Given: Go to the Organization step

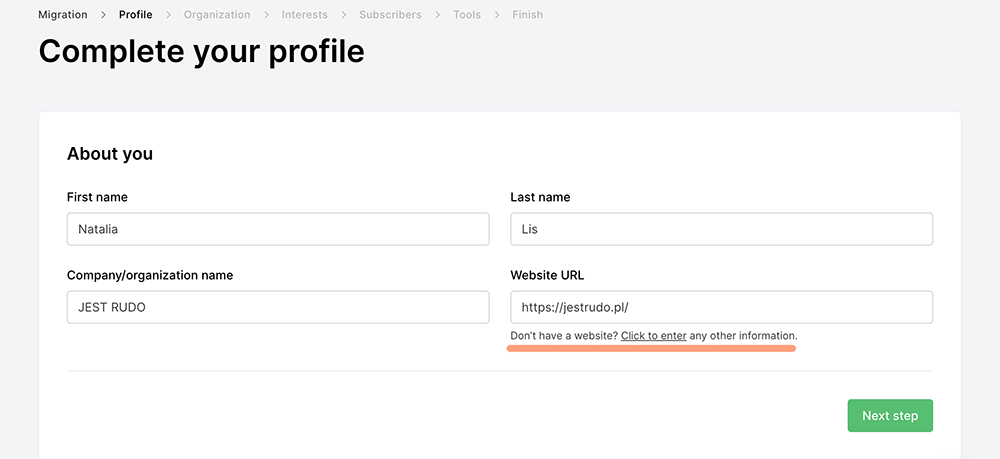Looking at the screenshot, I should [x=217, y=15].
